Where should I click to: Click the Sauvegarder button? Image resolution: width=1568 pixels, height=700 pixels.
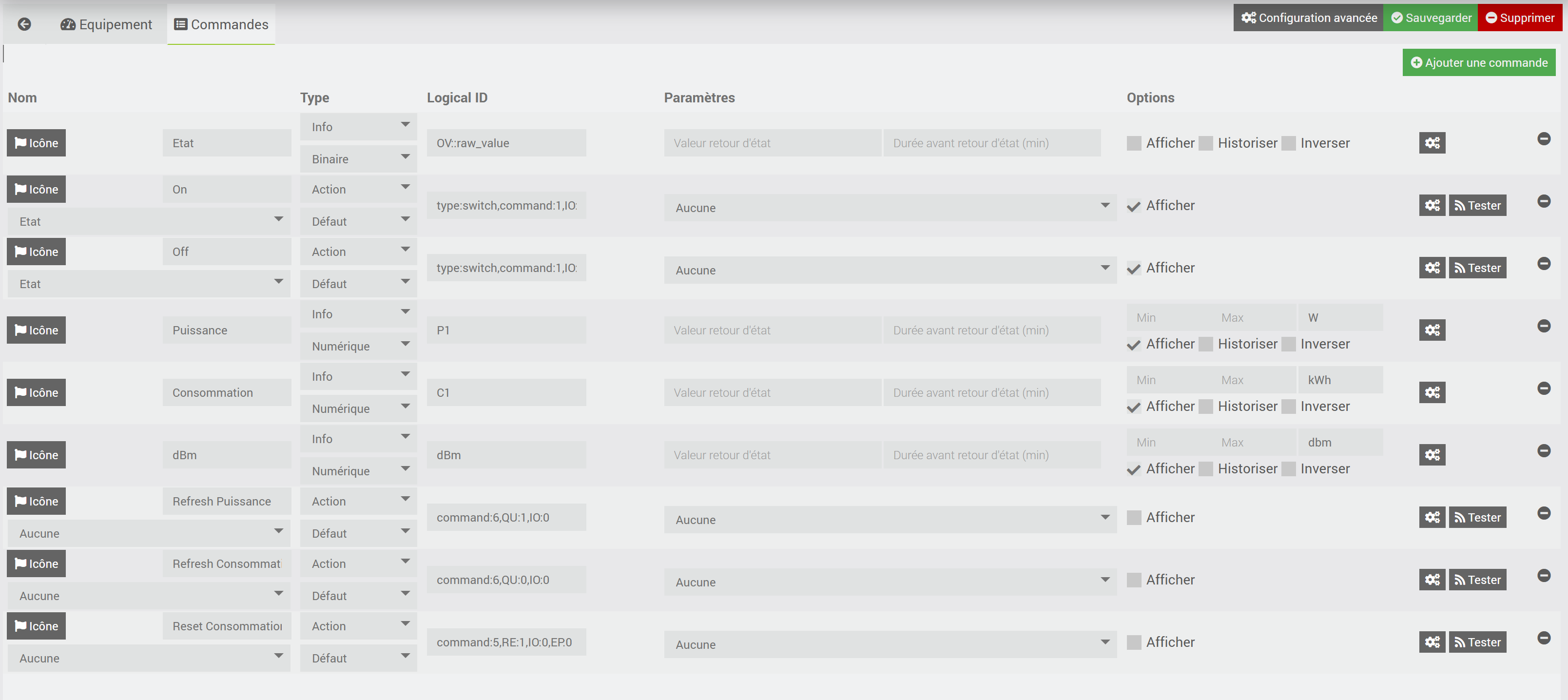pos(1431,18)
